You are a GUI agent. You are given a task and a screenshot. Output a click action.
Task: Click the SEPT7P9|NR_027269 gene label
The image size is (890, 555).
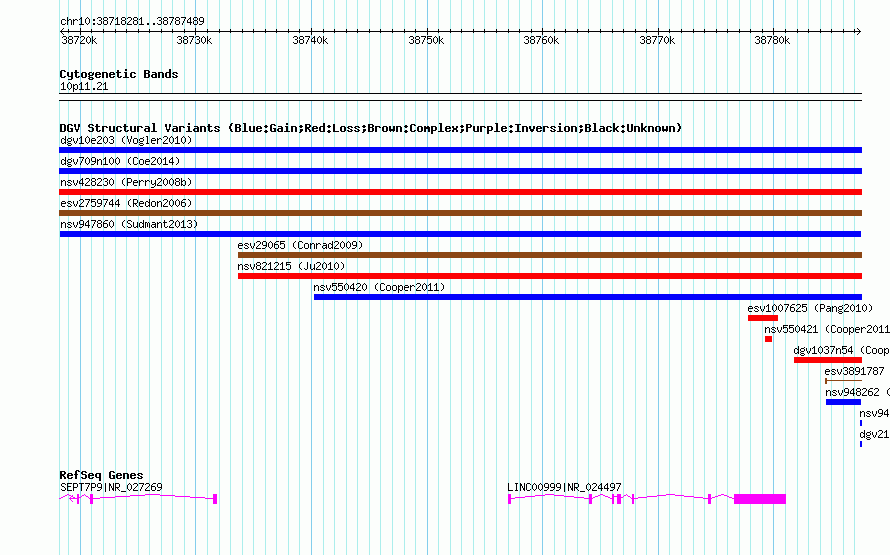click(x=111, y=487)
